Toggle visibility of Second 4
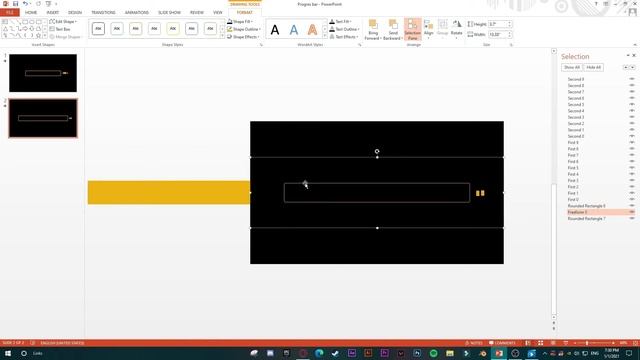The height and width of the screenshot is (360, 640). coord(632,111)
